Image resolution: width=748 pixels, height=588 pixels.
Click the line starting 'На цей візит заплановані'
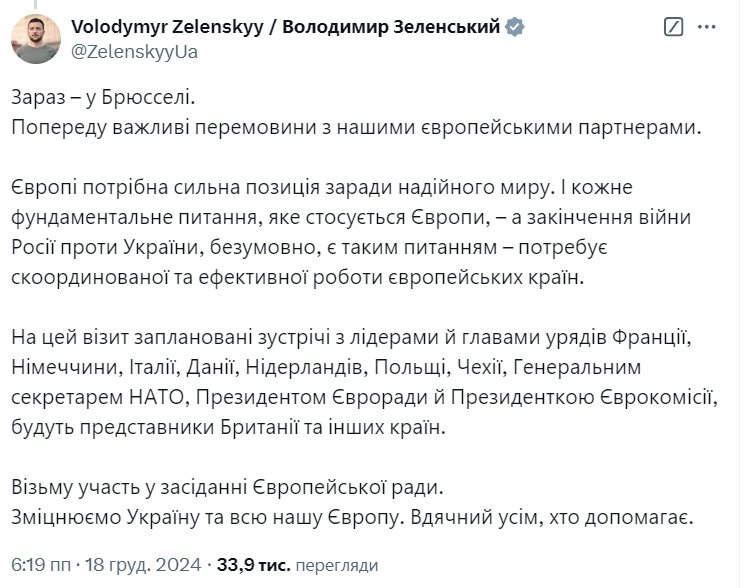coord(352,337)
